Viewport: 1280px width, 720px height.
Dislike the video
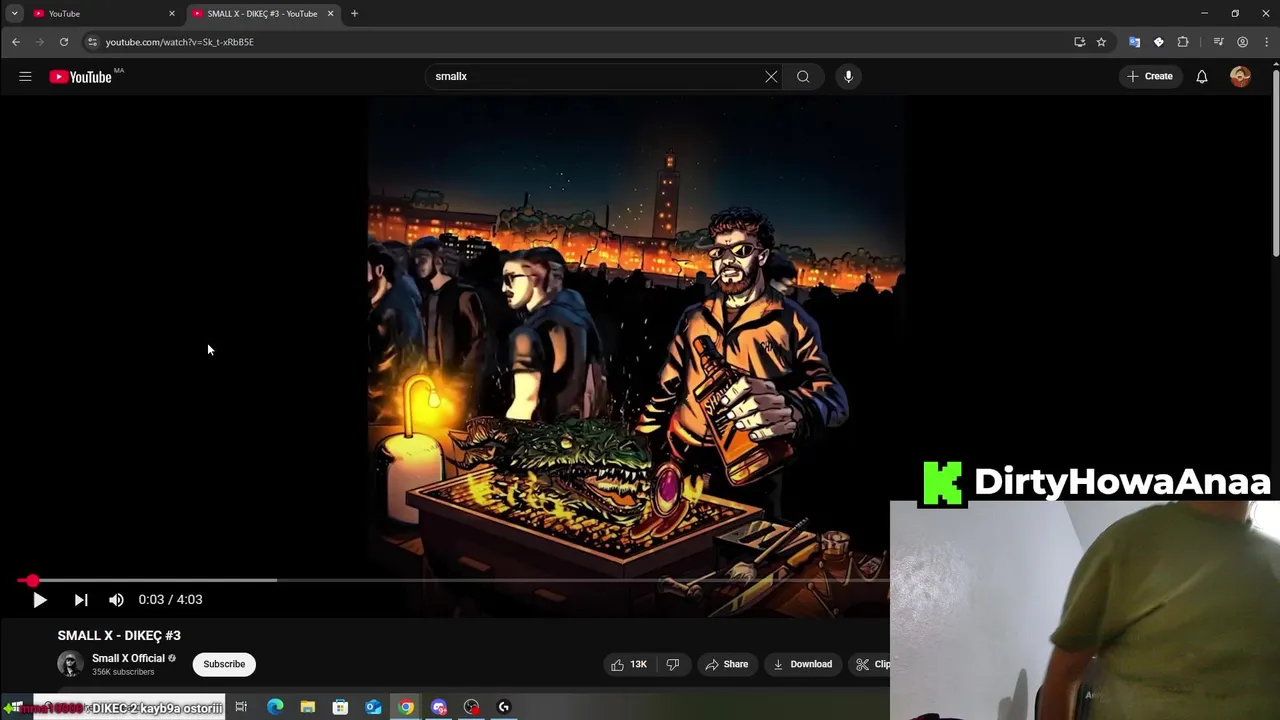pos(673,664)
